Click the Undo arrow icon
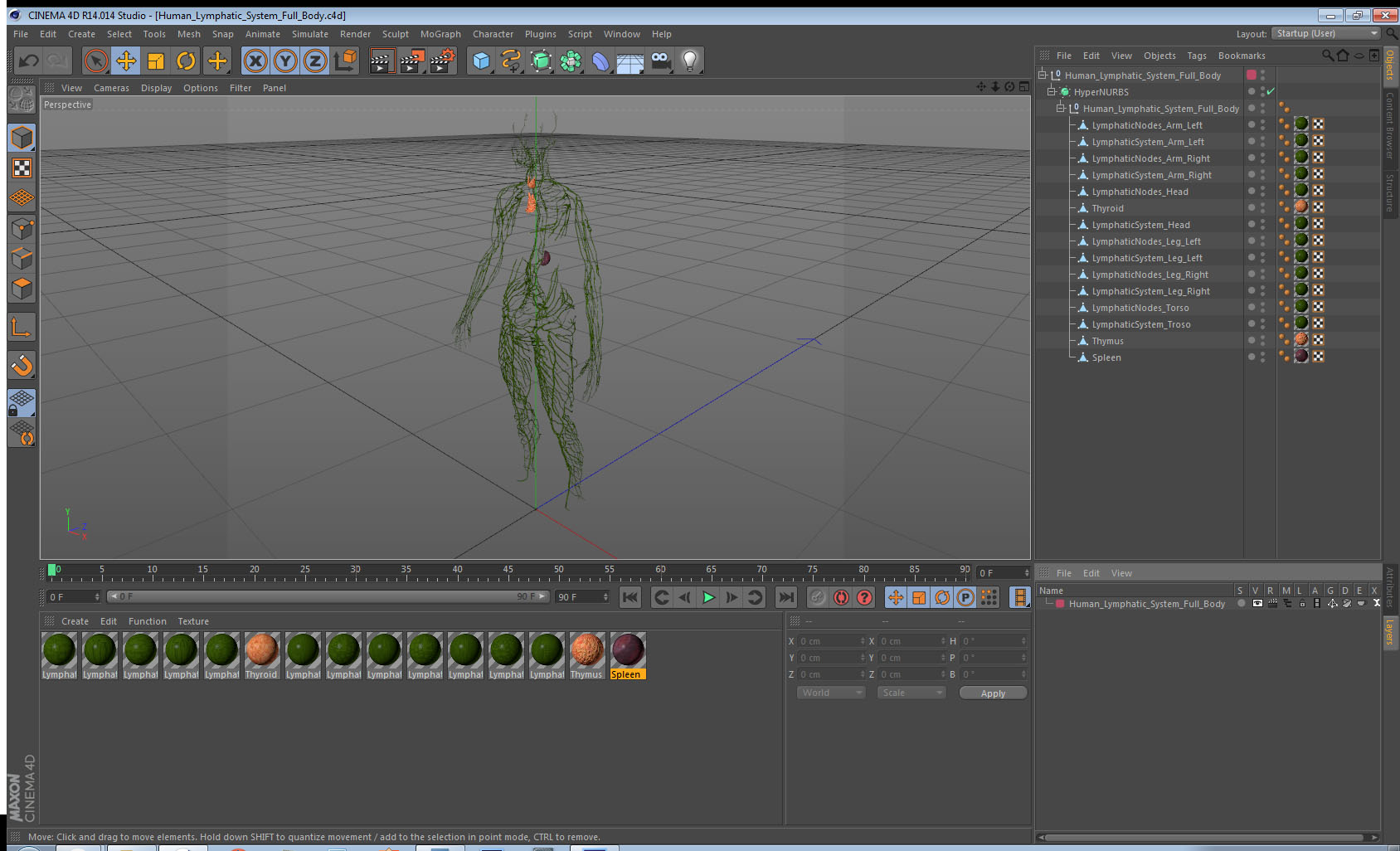This screenshot has height=851, width=1400. pyautogui.click(x=29, y=61)
